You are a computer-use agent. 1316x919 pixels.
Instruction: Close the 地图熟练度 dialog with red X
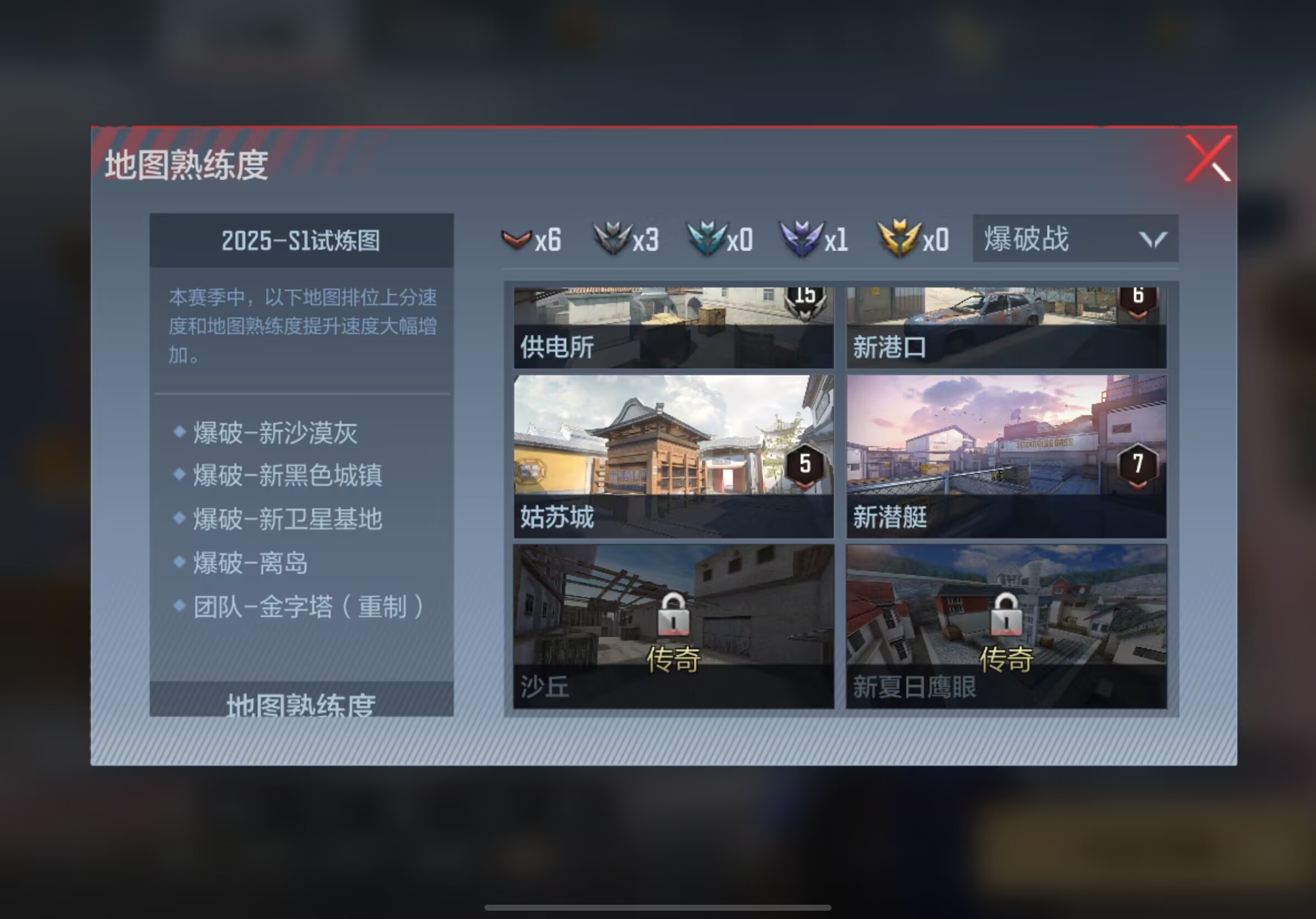(x=1208, y=158)
